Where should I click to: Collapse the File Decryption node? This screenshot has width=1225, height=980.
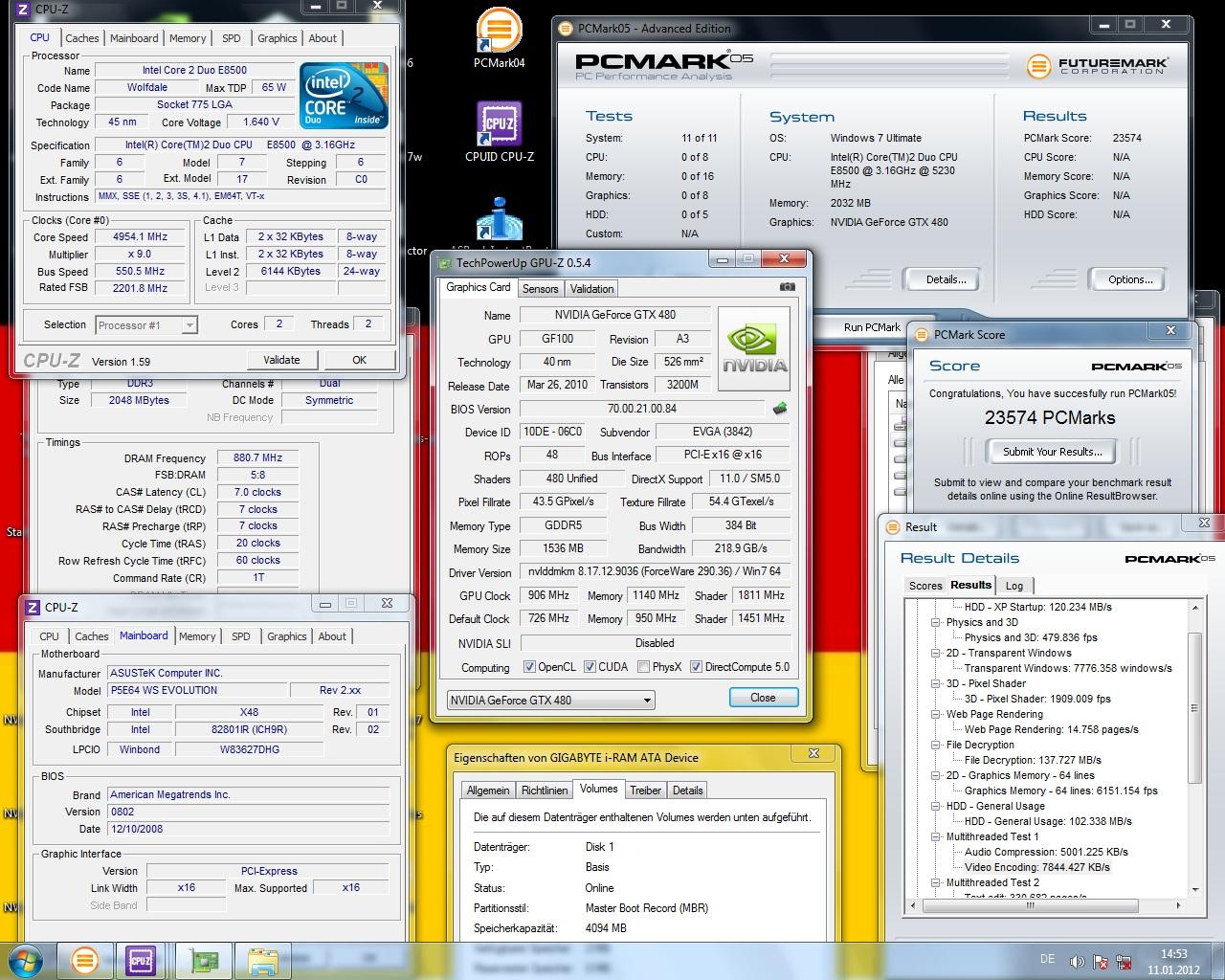coord(936,745)
